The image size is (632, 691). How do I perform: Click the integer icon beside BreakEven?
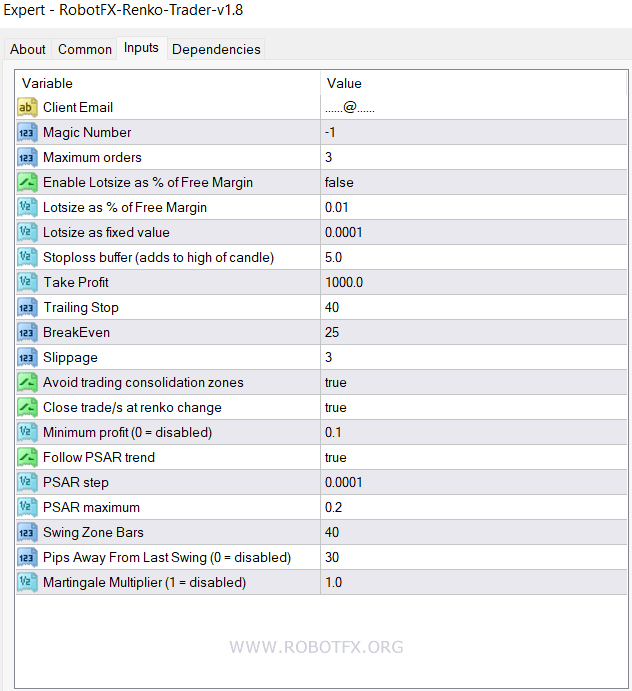click(x=27, y=332)
